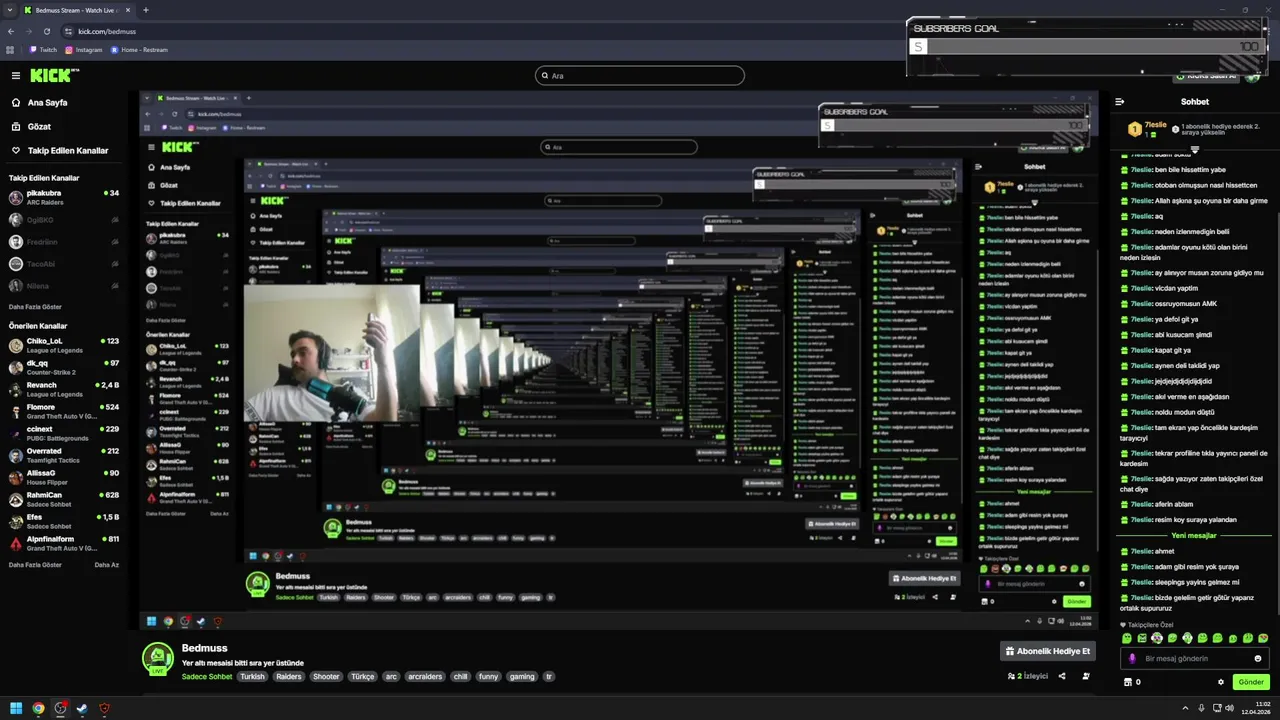
Task: Open pikakubra followed channel
Action: point(64,197)
